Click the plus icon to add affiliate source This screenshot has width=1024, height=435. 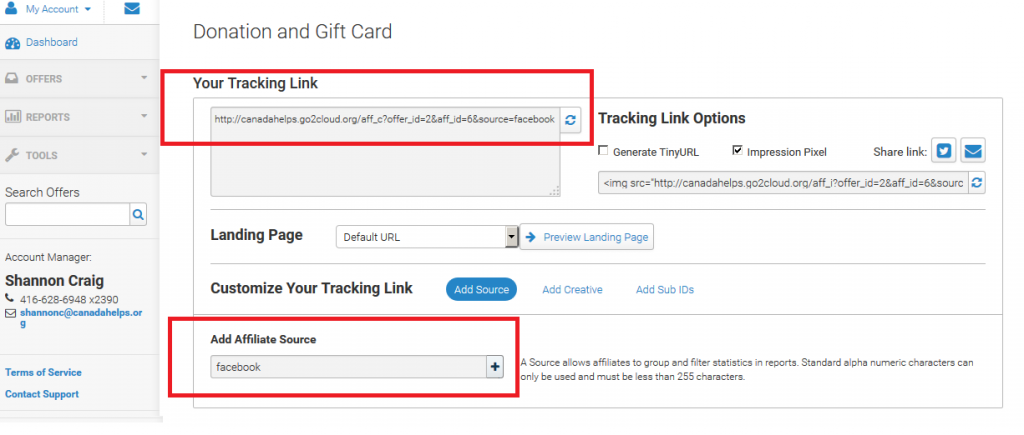[x=494, y=367]
